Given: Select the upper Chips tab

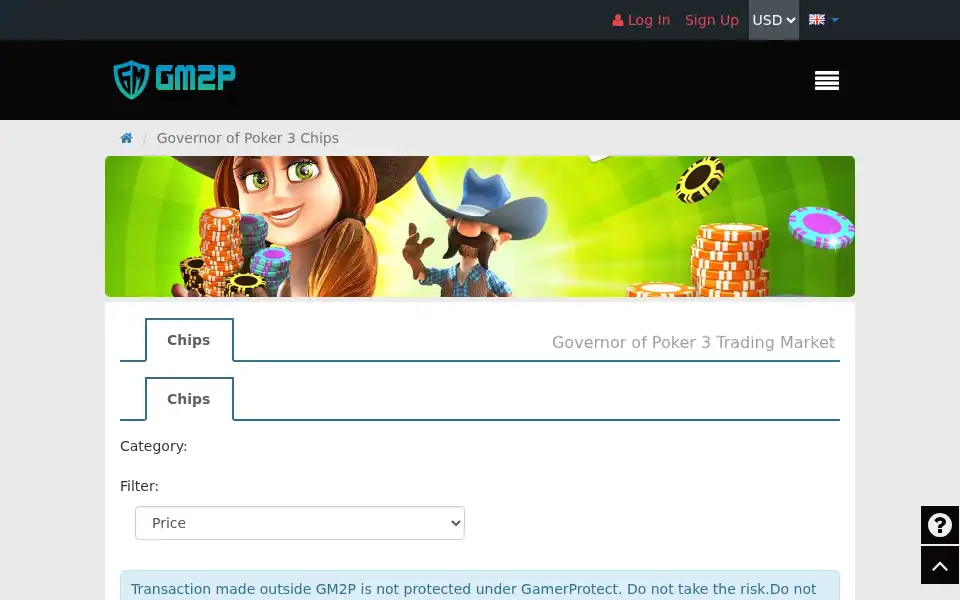Looking at the screenshot, I should coord(189,340).
